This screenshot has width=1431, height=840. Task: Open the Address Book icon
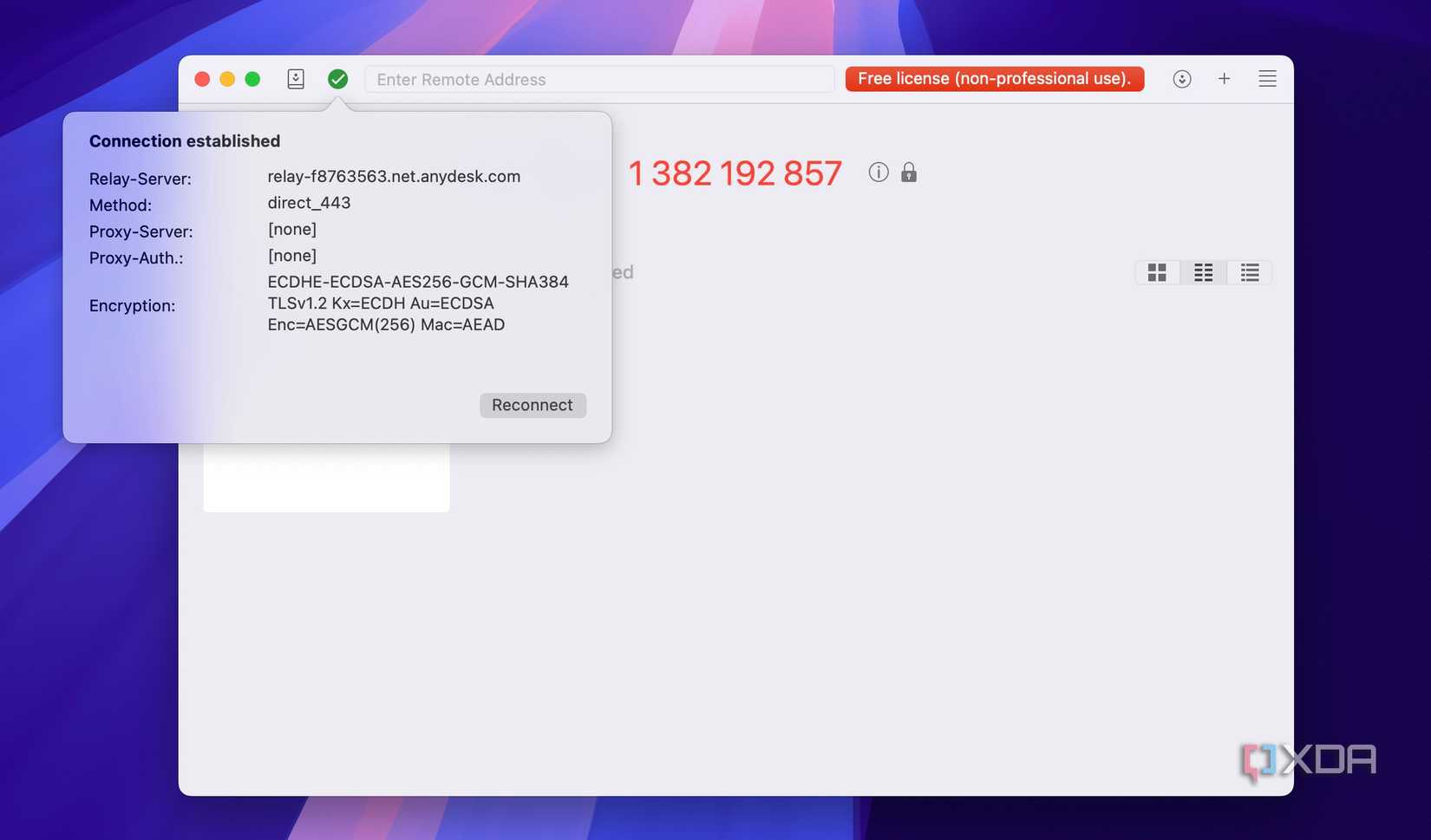pos(295,78)
